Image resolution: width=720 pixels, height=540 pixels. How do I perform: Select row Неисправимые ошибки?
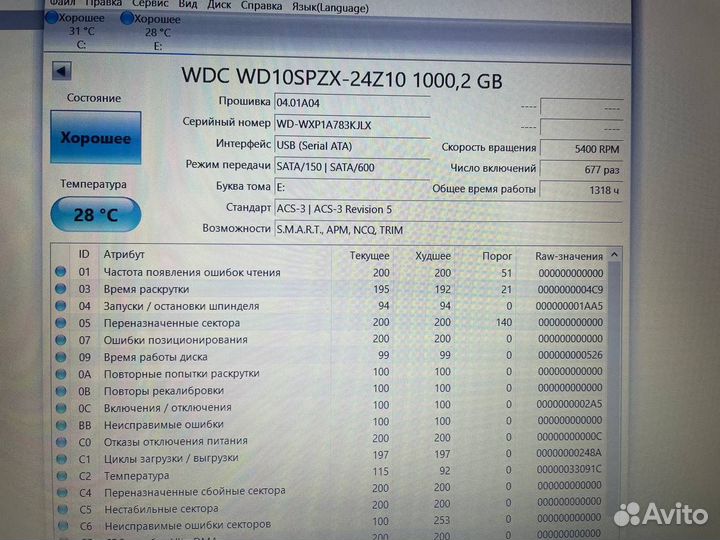pyautogui.click(x=329, y=423)
